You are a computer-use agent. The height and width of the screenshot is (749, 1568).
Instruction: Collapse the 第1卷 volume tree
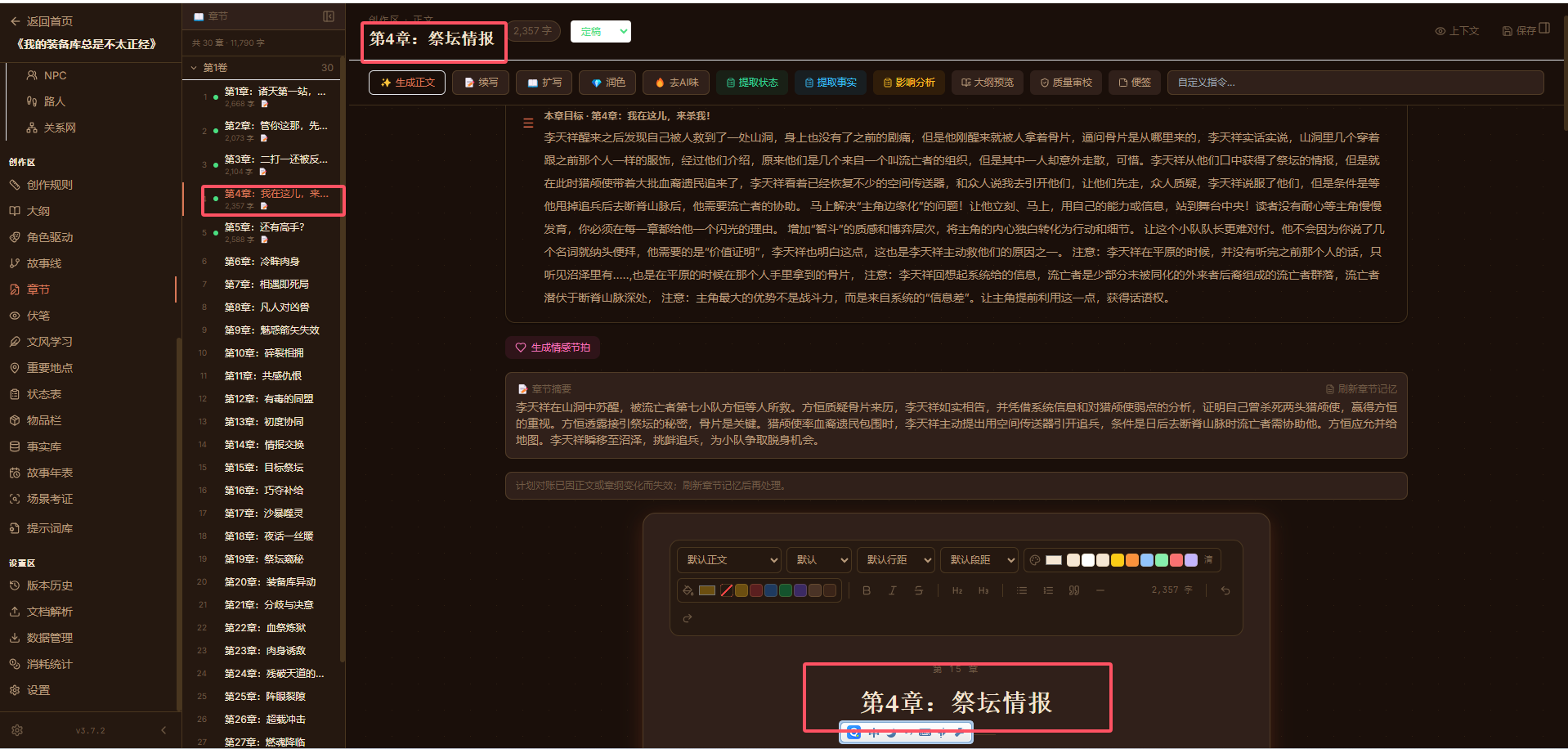[x=194, y=68]
